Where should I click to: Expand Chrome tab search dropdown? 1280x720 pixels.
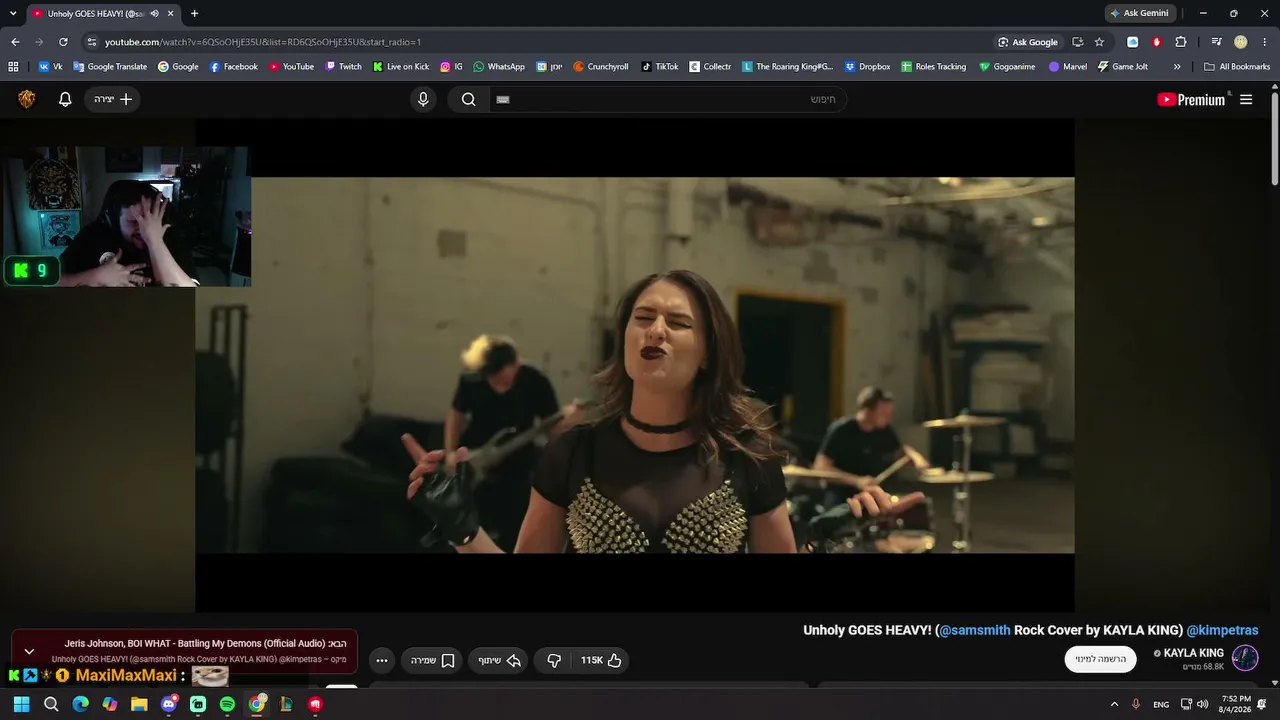coord(13,14)
